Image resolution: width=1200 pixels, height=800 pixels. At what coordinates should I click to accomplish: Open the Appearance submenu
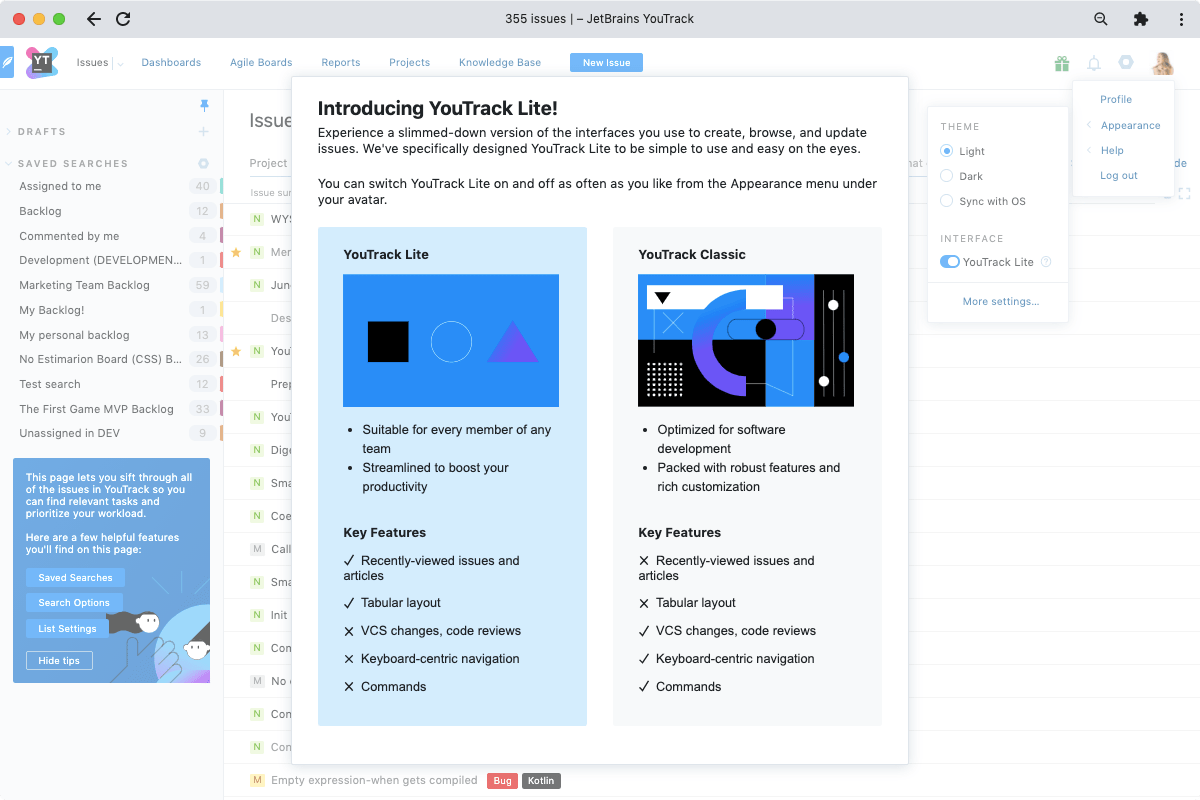(x=1130, y=125)
